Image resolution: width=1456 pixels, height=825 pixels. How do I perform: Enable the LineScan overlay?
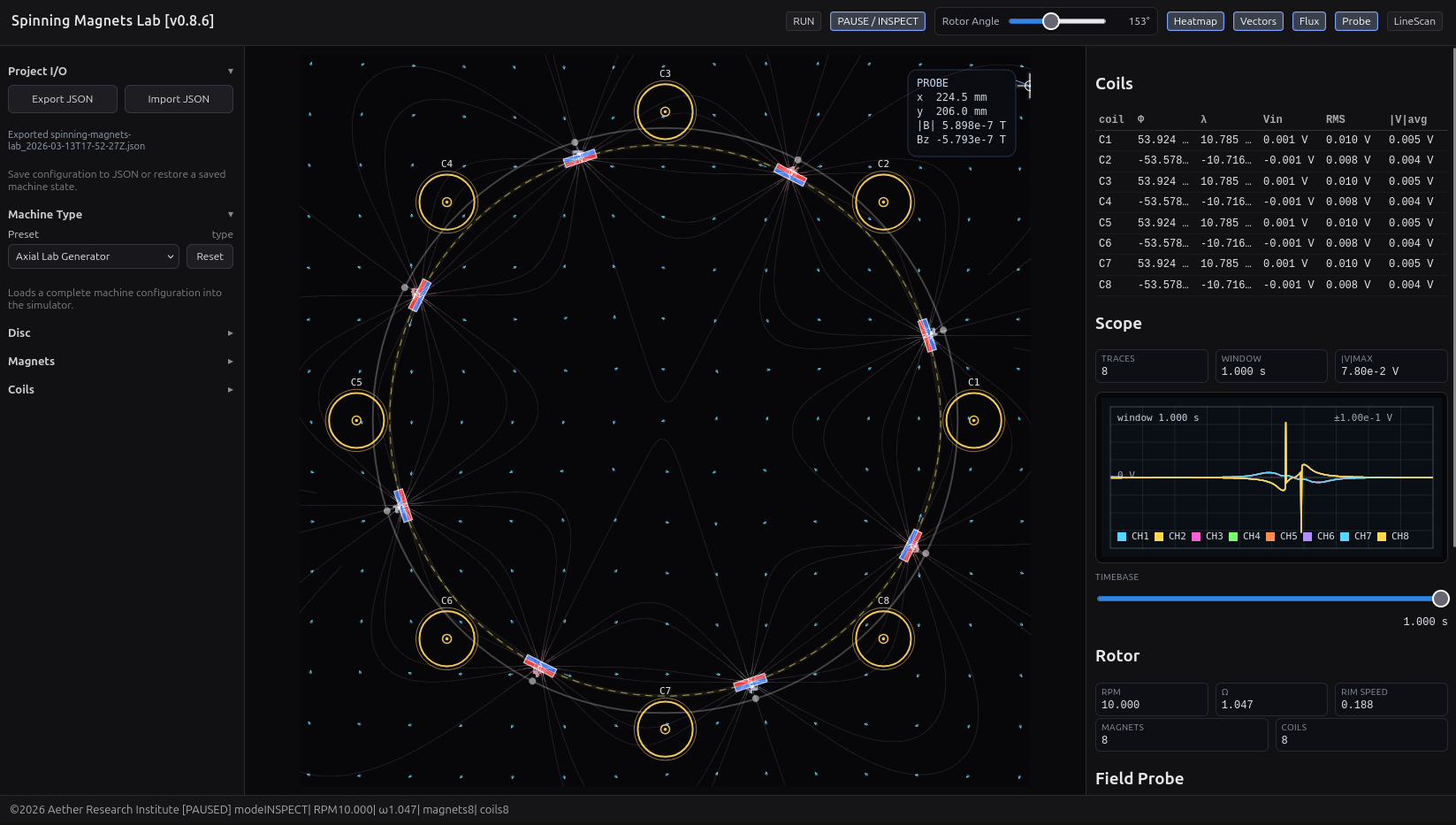click(x=1414, y=21)
